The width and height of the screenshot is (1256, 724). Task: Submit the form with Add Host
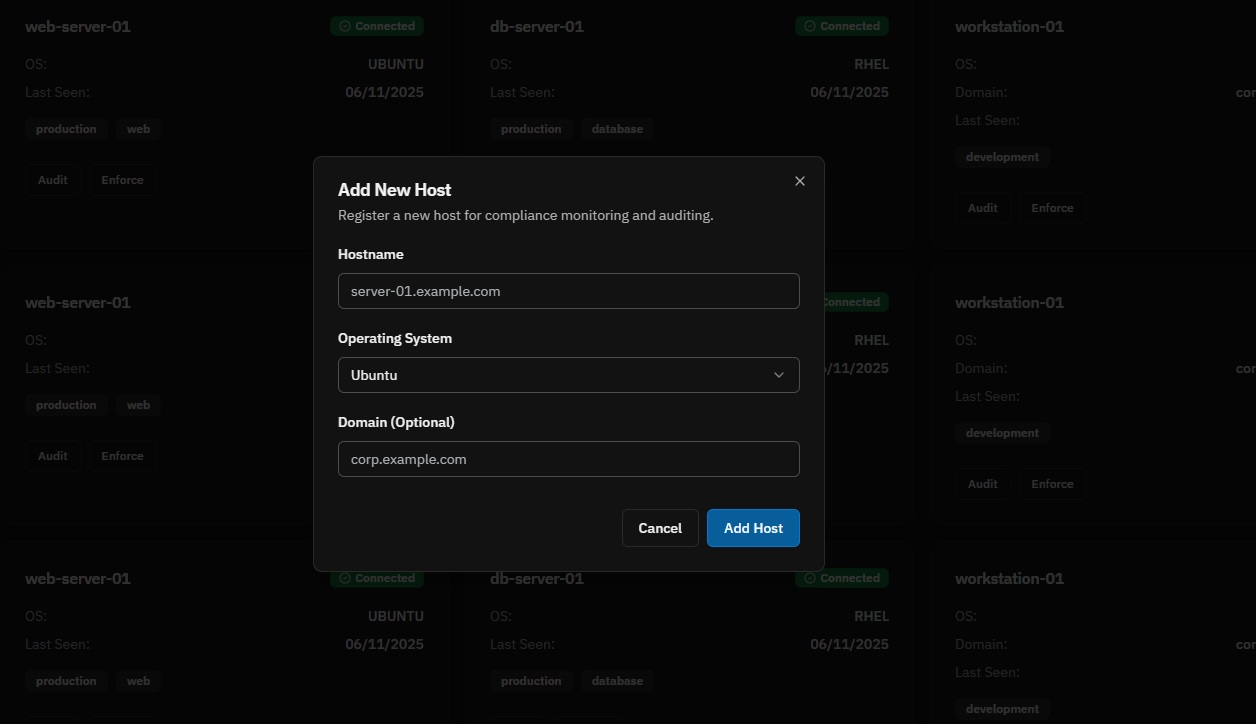pyautogui.click(x=753, y=527)
